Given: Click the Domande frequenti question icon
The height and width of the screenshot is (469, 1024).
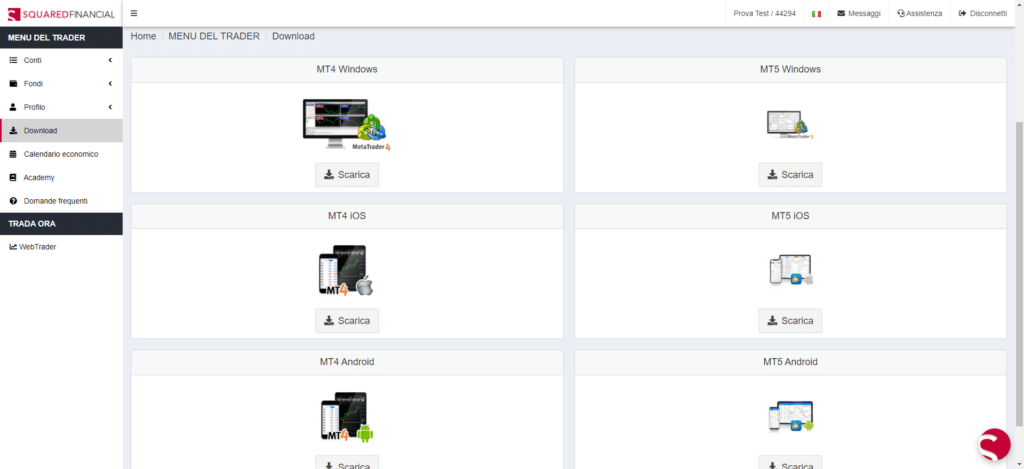Looking at the screenshot, I should pos(12,201).
